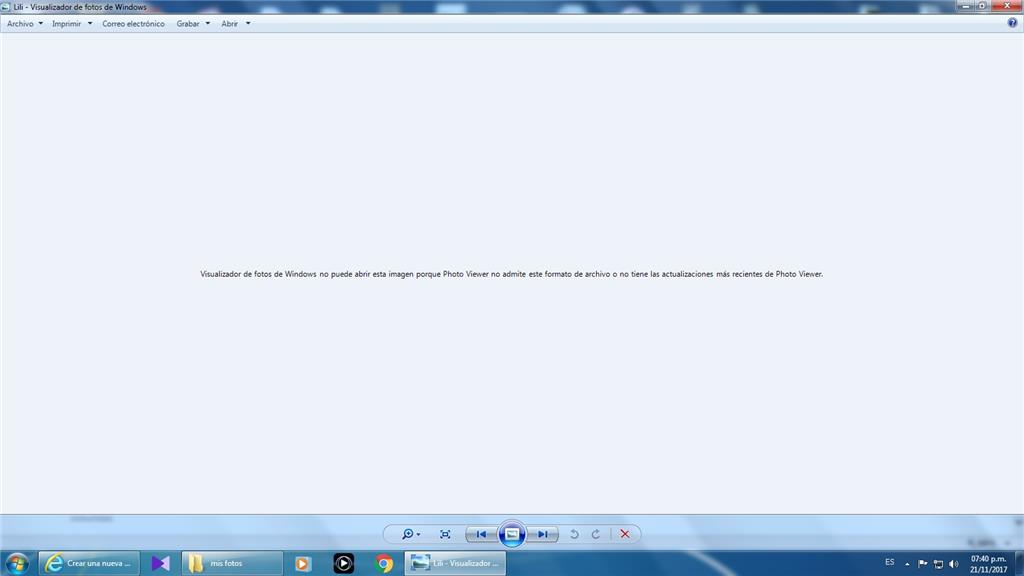Delete the photo with the red X
The image size is (1024, 576).
[625, 534]
